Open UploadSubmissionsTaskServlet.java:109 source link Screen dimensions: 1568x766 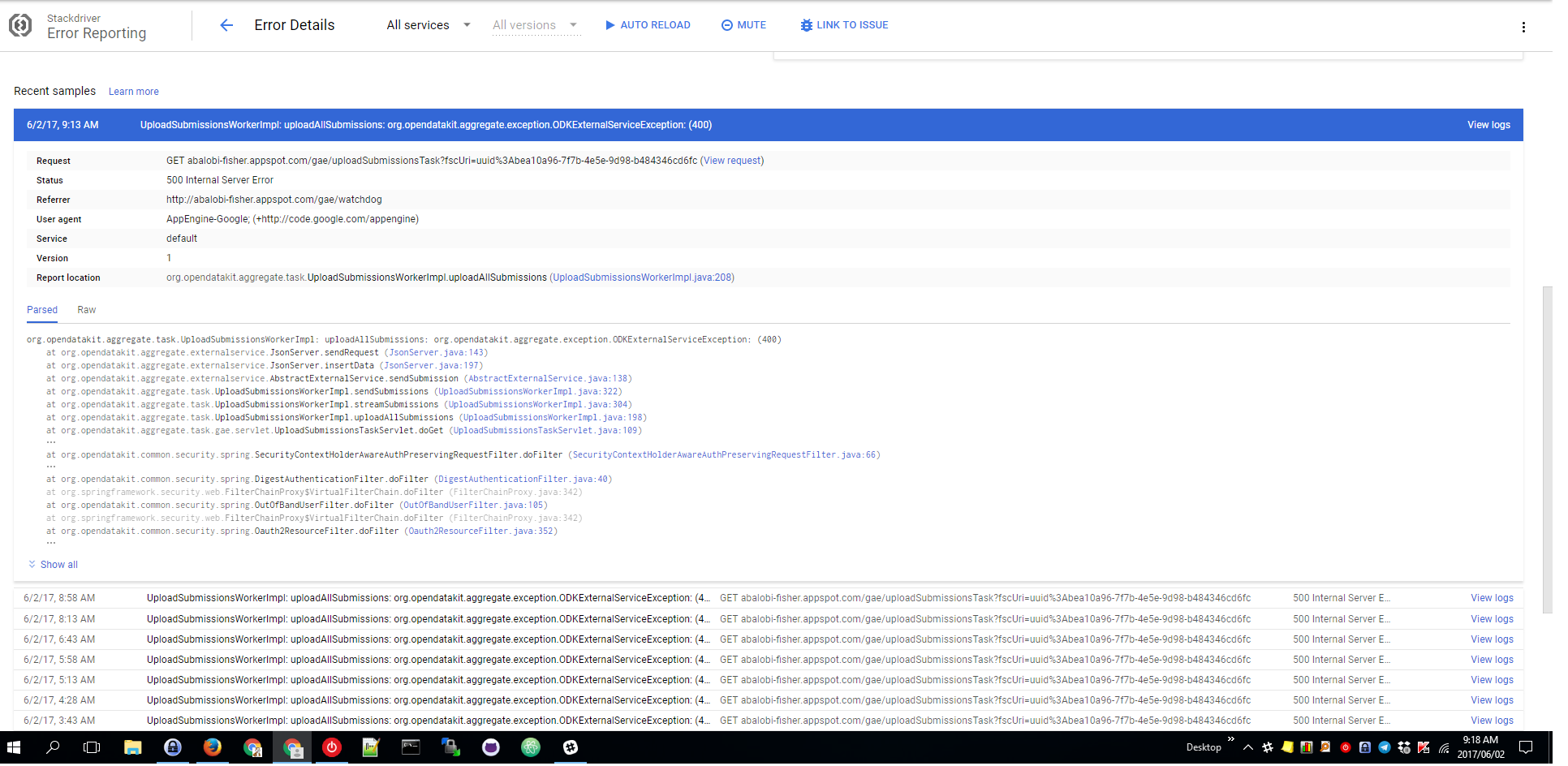[545, 431]
